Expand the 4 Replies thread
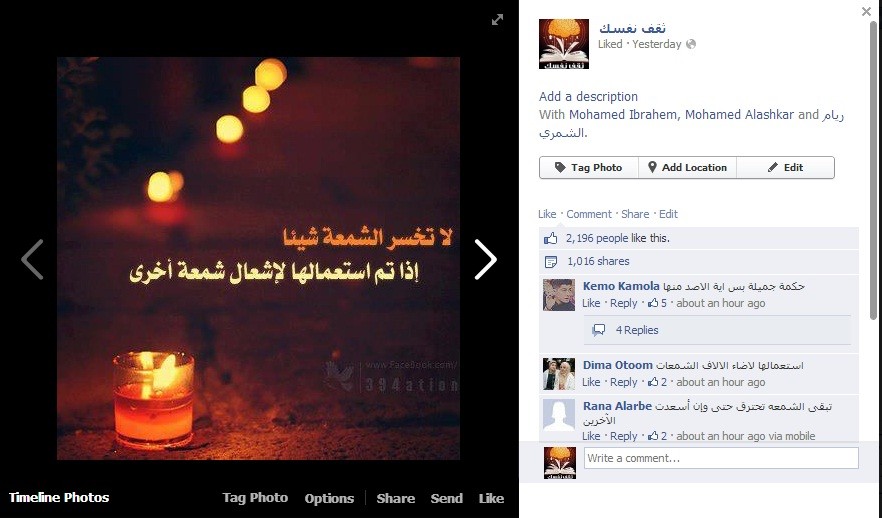 coord(636,330)
